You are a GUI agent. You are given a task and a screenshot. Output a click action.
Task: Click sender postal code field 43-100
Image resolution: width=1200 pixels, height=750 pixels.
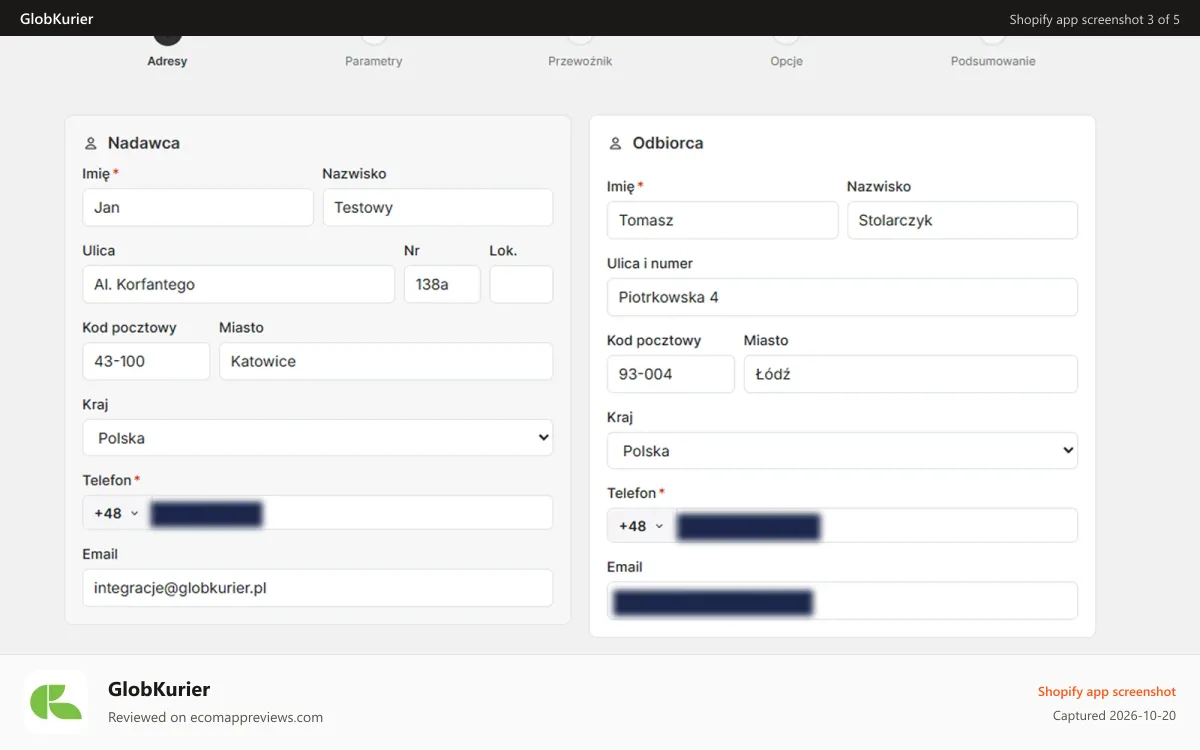click(146, 361)
